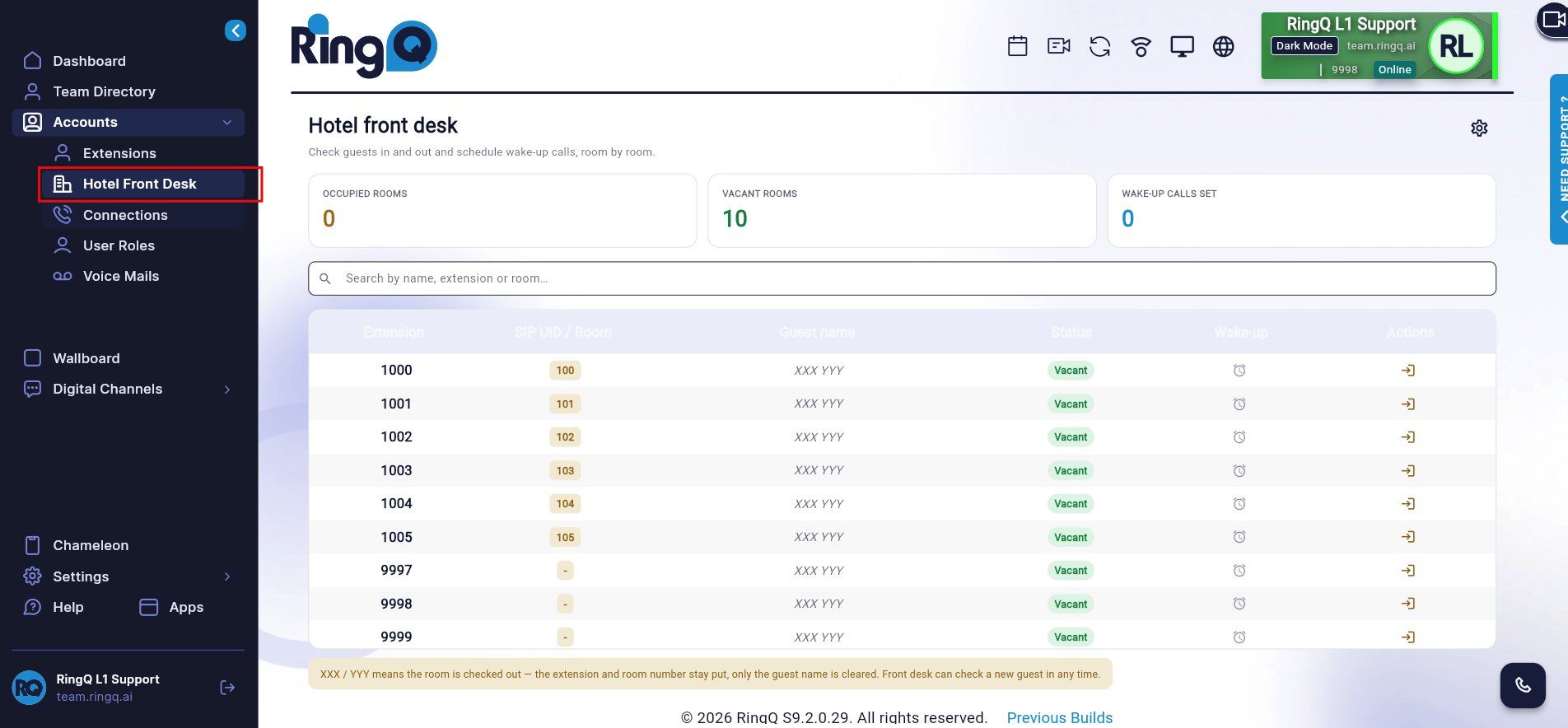Click Vacant status for extension 1005
The image size is (1568, 728).
[x=1071, y=537]
